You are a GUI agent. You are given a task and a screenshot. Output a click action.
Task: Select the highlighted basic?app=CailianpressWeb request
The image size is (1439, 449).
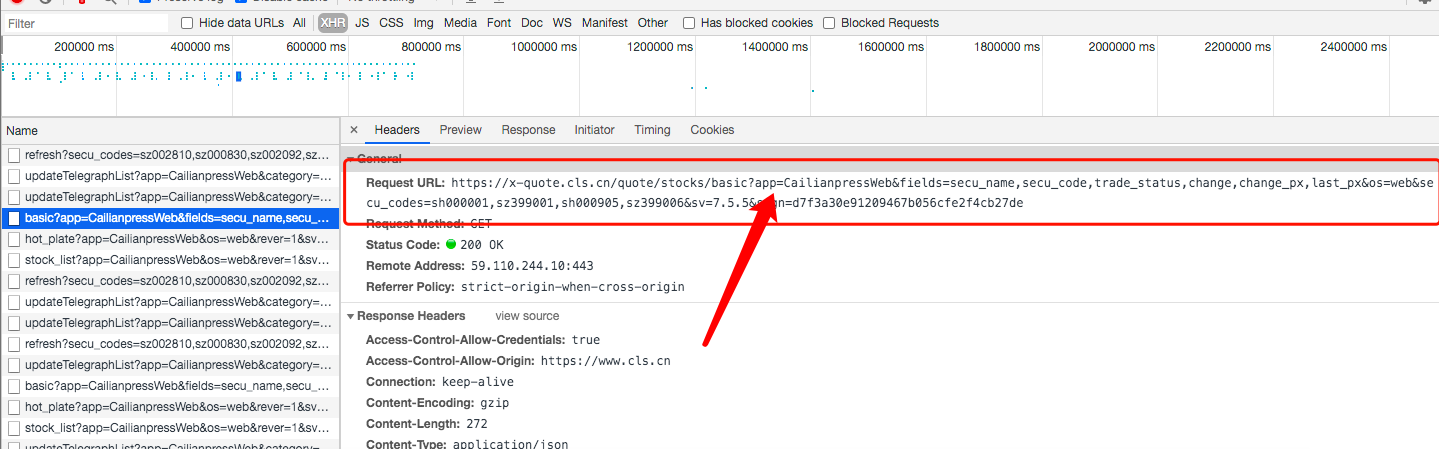pyautogui.click(x=170, y=217)
